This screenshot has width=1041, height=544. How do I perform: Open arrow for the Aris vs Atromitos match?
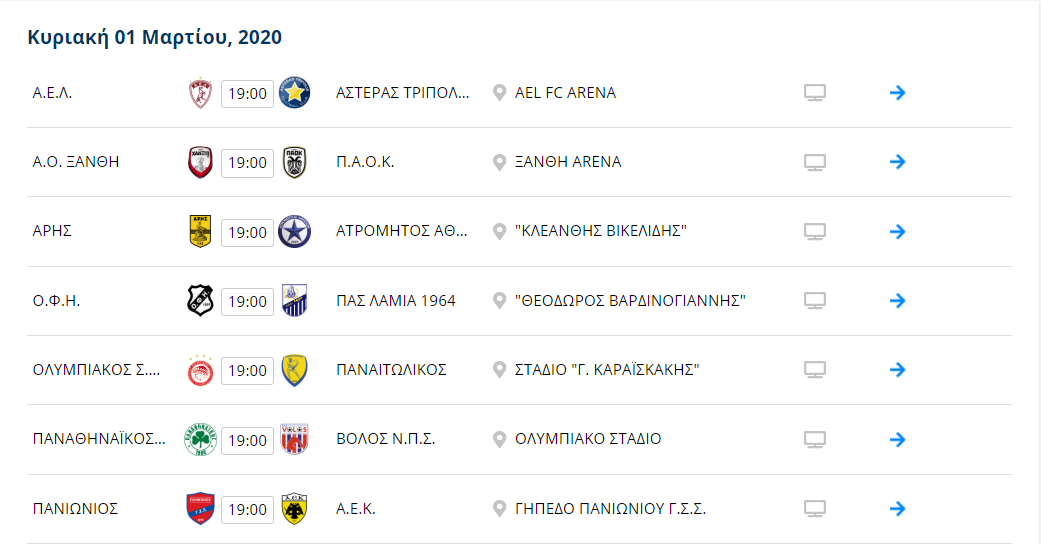[x=897, y=231]
